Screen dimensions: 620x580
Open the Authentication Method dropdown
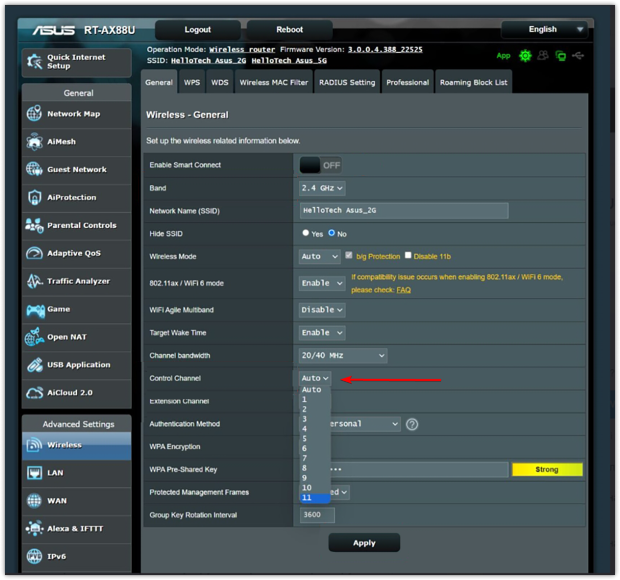[x=364, y=424]
